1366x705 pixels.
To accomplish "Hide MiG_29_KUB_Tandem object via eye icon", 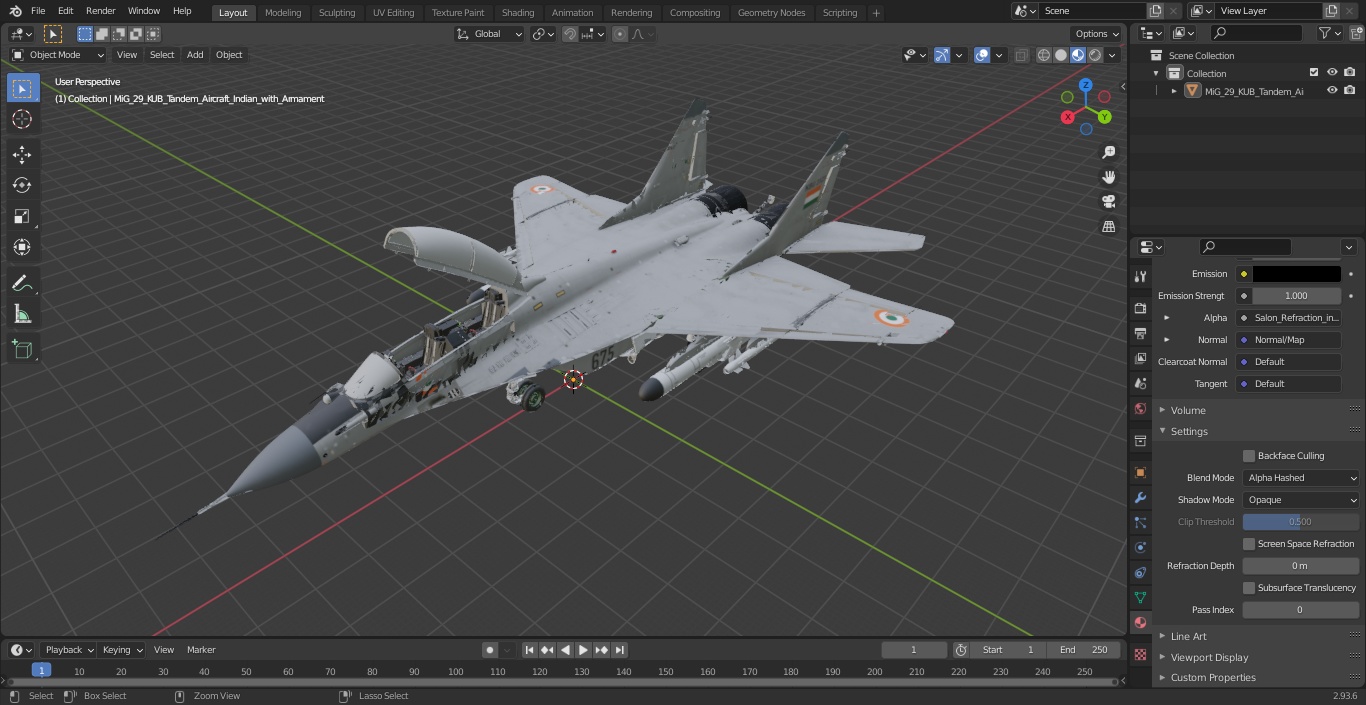I will 1332,91.
